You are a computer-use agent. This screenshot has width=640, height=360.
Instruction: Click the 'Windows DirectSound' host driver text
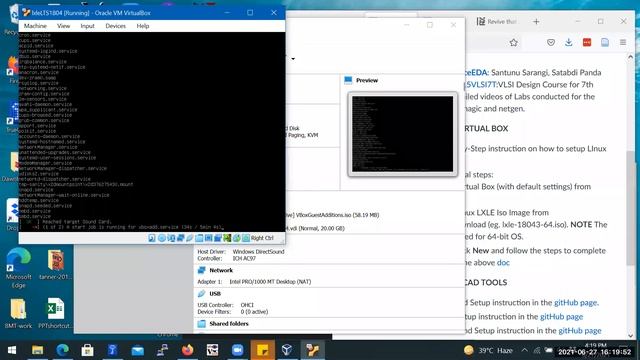click(x=258, y=252)
